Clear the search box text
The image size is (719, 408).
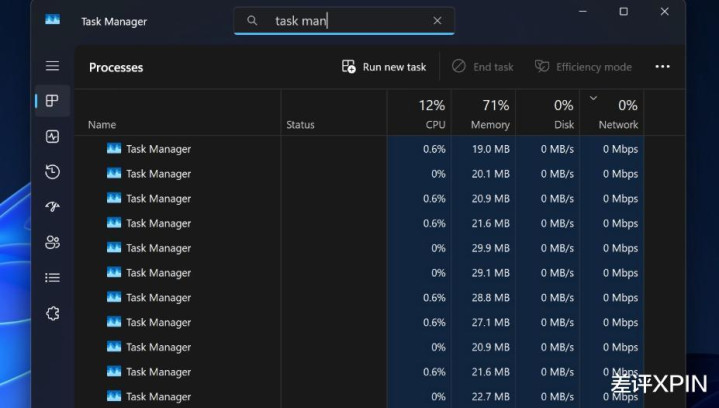[437, 21]
